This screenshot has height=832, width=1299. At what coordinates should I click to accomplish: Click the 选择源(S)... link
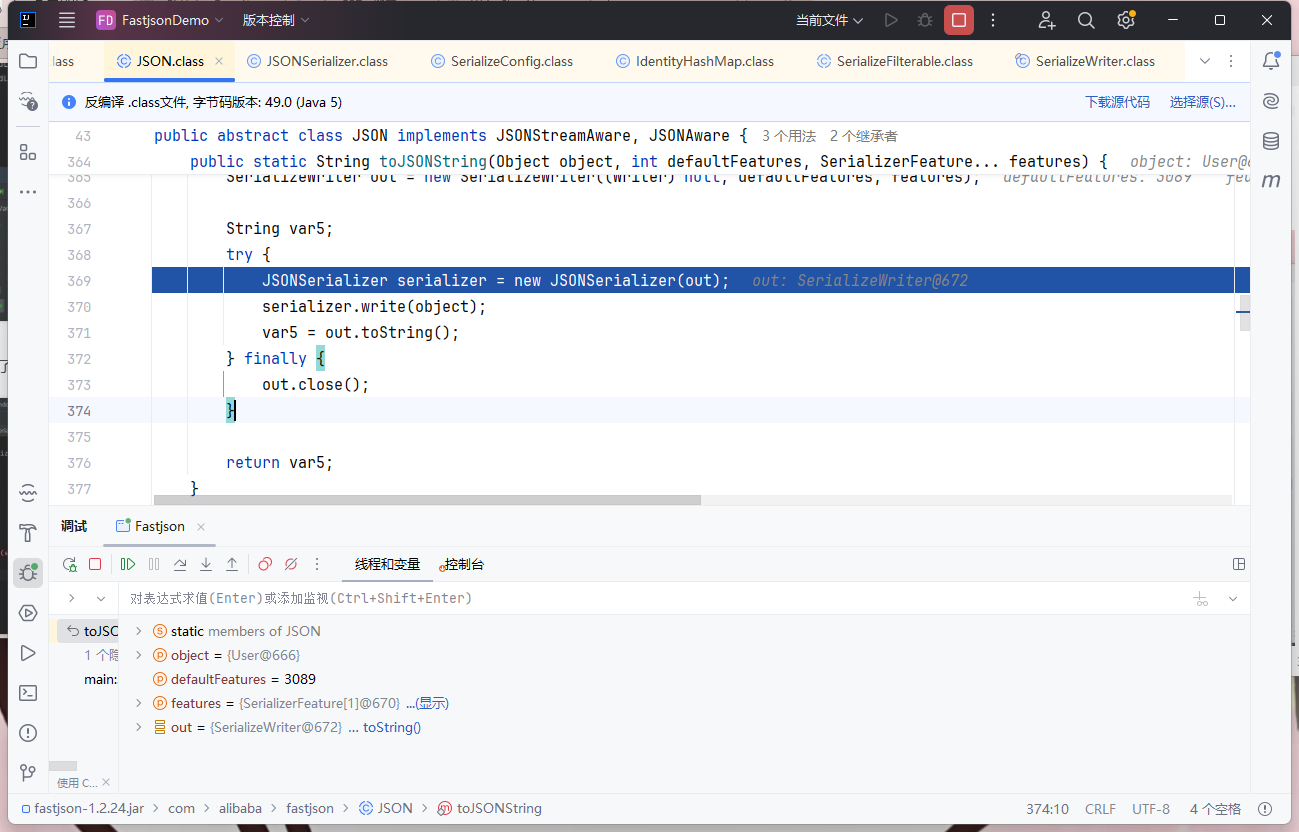pyautogui.click(x=1202, y=102)
